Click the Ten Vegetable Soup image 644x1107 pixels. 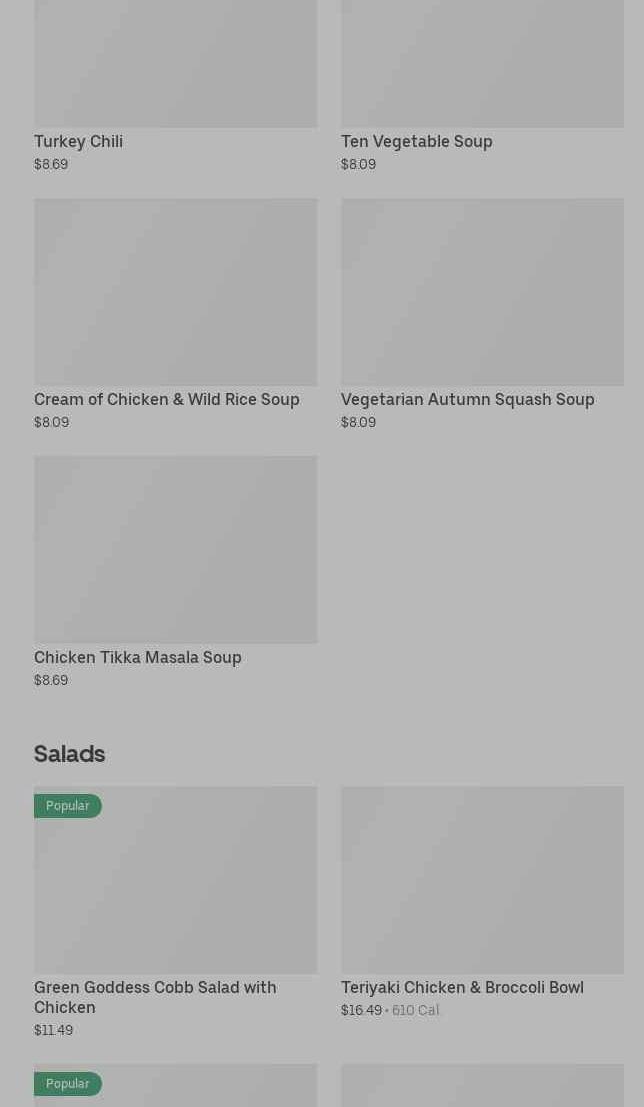point(482,62)
